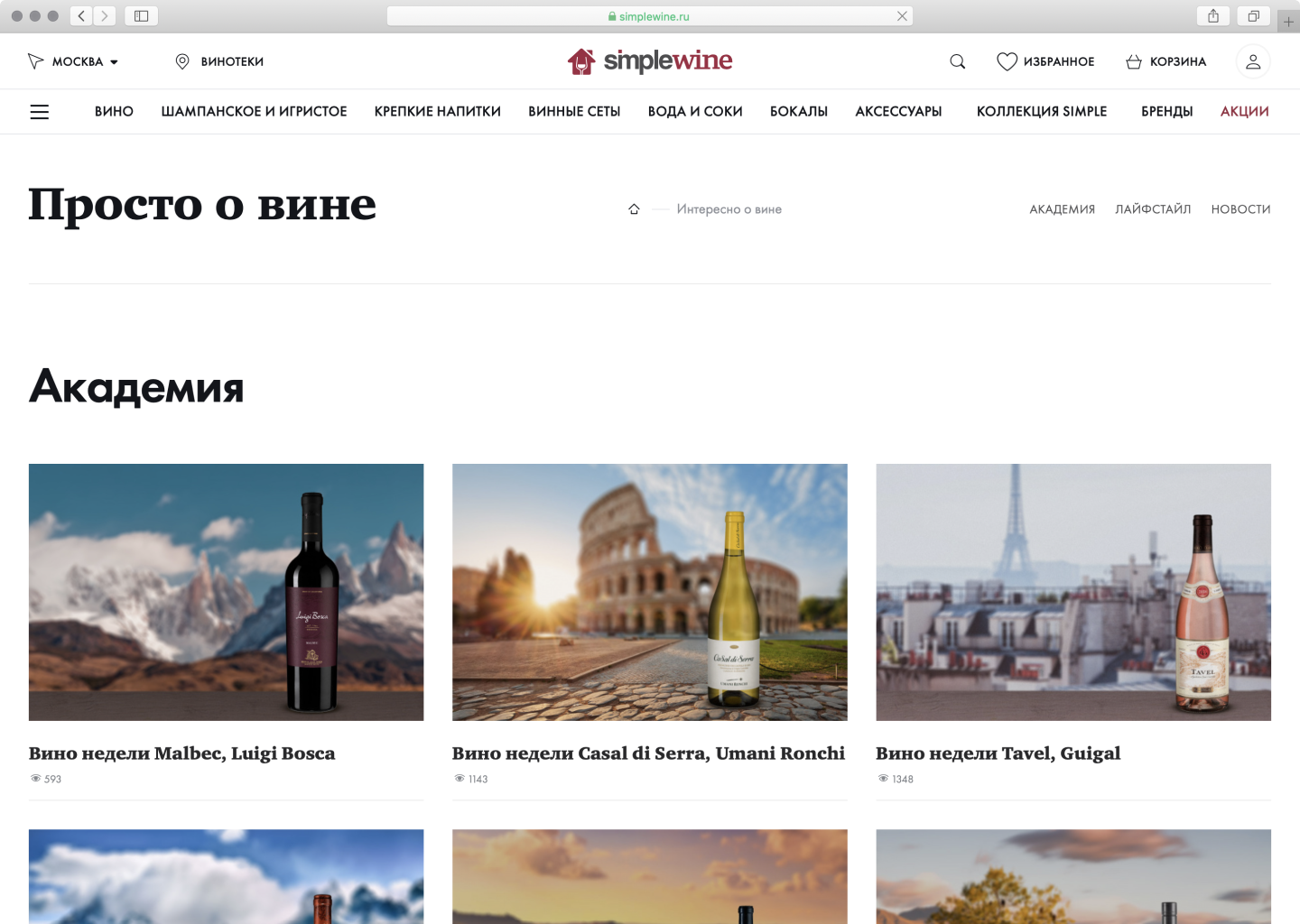Click the simplewine.ru address bar
Screen dimensions: 1300x924
[649, 16]
